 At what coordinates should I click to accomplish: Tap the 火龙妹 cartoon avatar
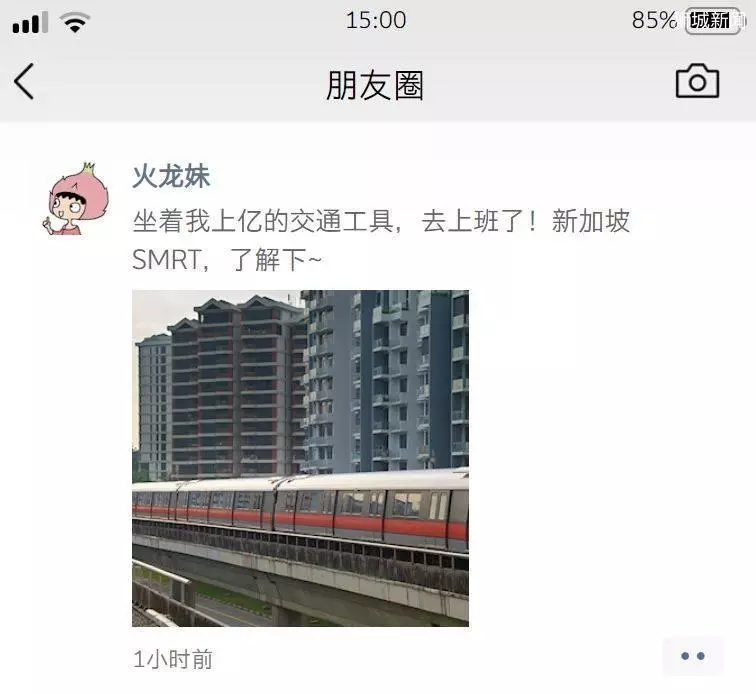pyautogui.click(x=76, y=199)
